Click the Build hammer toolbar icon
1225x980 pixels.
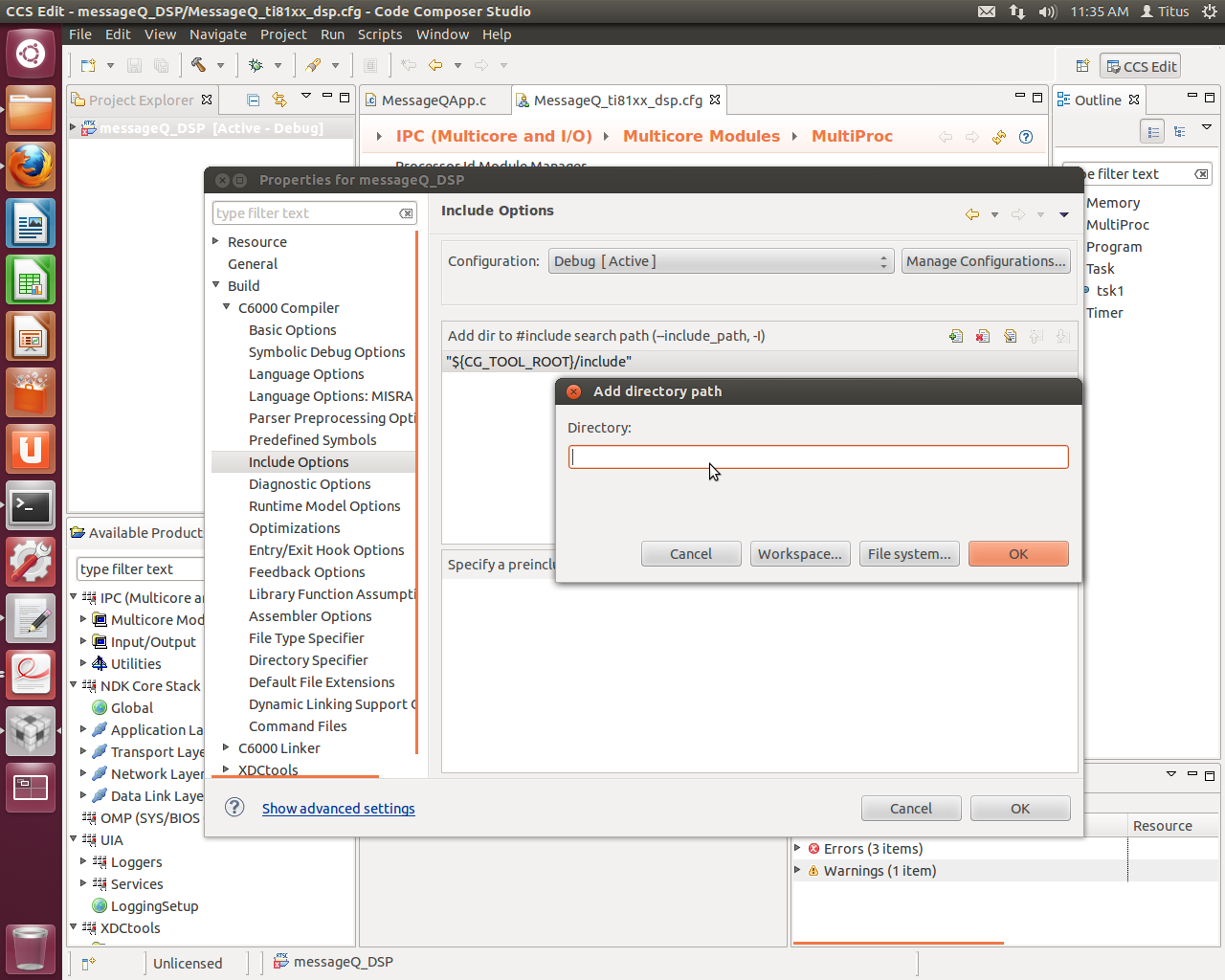(197, 65)
